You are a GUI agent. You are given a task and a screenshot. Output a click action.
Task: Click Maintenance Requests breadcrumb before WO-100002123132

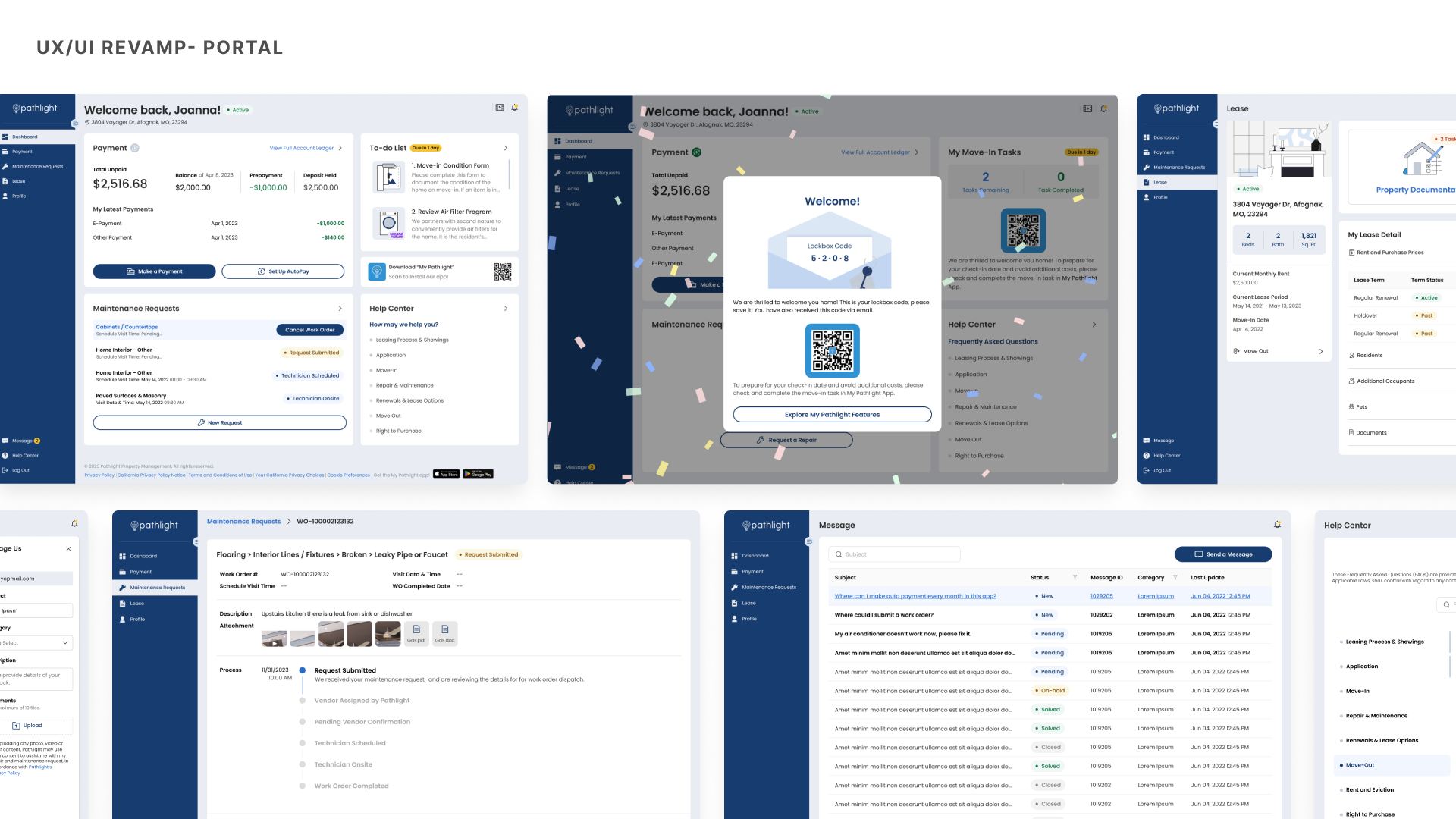(x=243, y=522)
